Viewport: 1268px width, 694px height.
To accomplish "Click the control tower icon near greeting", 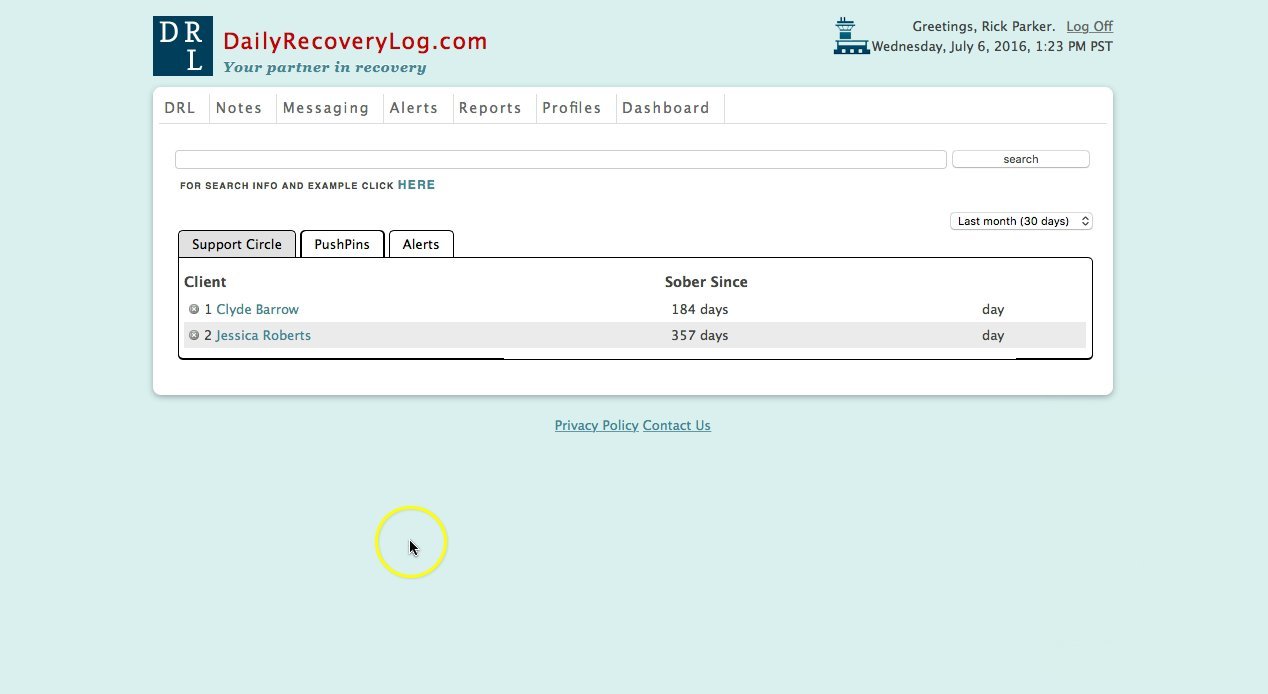I will [x=850, y=36].
